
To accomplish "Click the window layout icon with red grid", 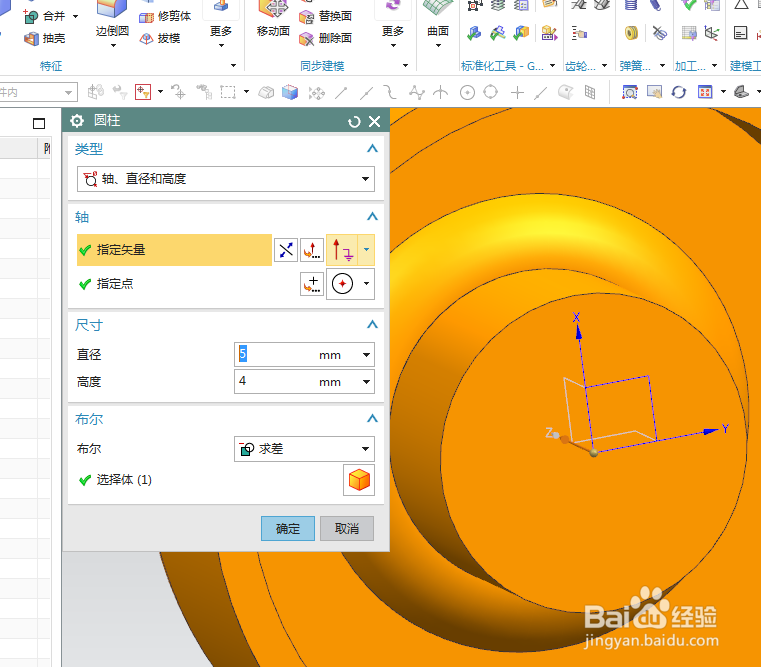I will click(705, 92).
